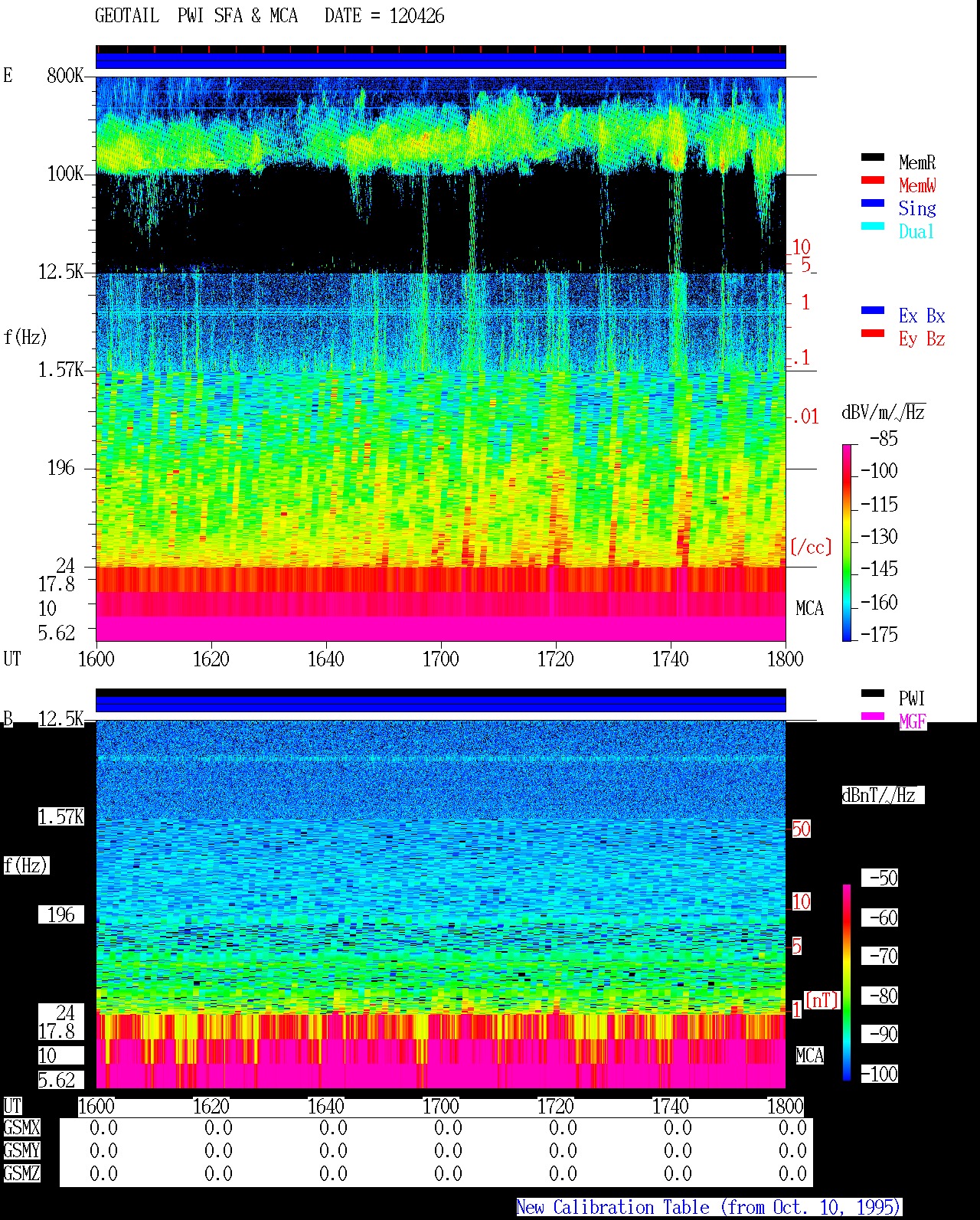Click the MCA label beside the electric spectrogram
Image resolution: width=980 pixels, height=1220 pixels.
(x=809, y=608)
